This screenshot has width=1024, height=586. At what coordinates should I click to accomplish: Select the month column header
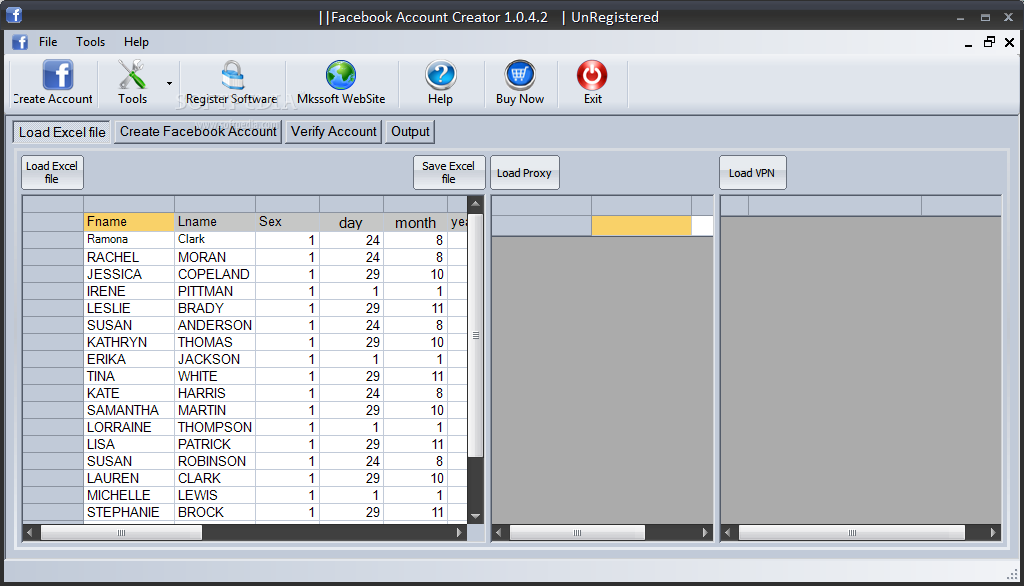point(415,222)
